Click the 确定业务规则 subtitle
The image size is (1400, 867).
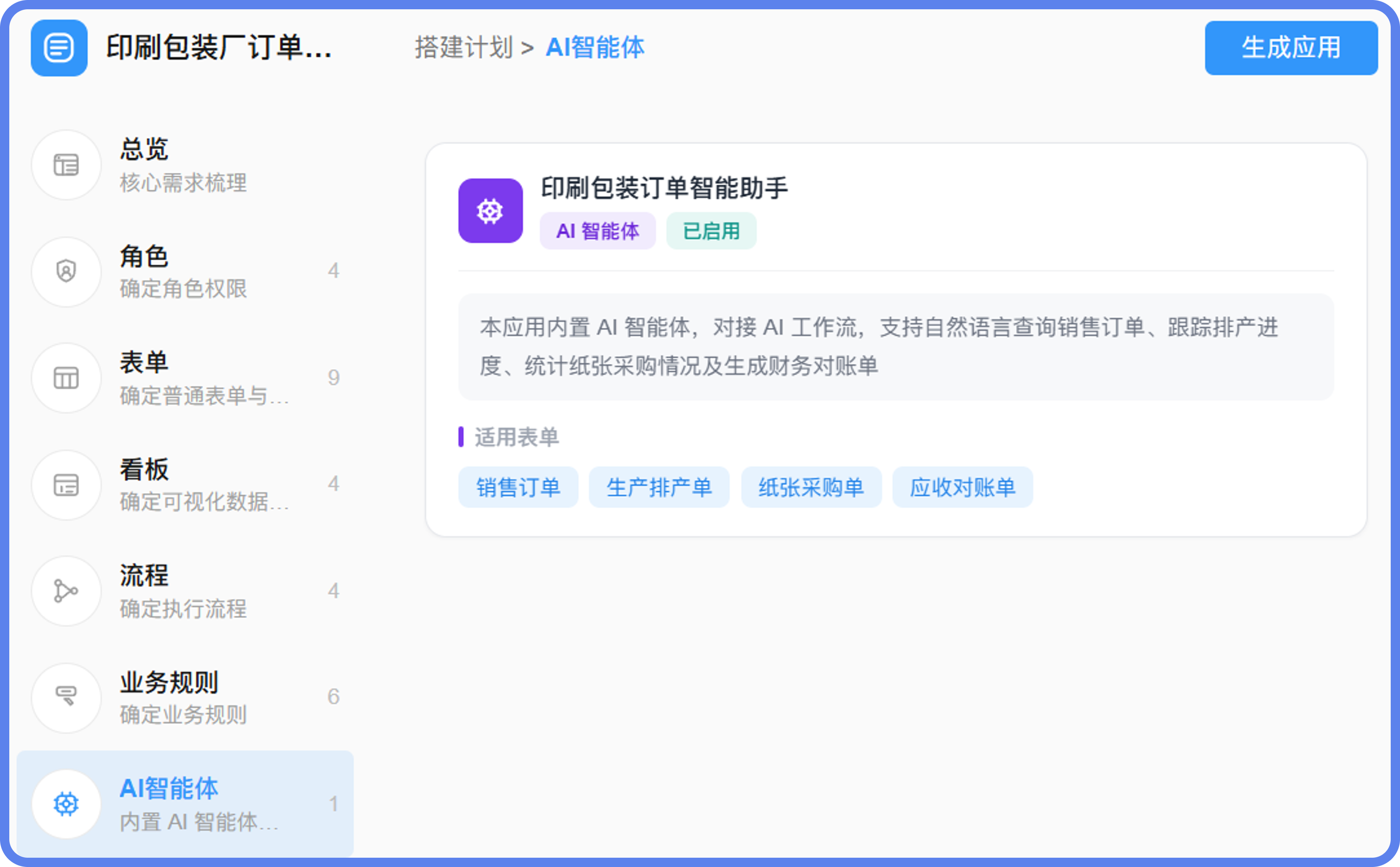(184, 715)
